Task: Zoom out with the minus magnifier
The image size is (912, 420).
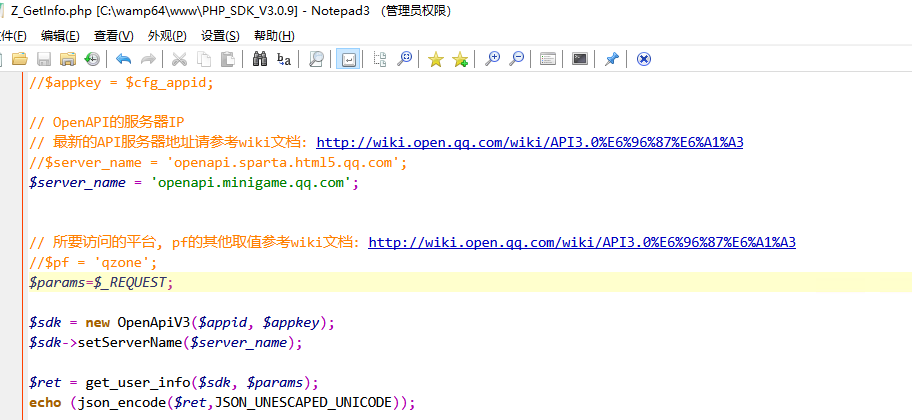Action: (x=516, y=59)
